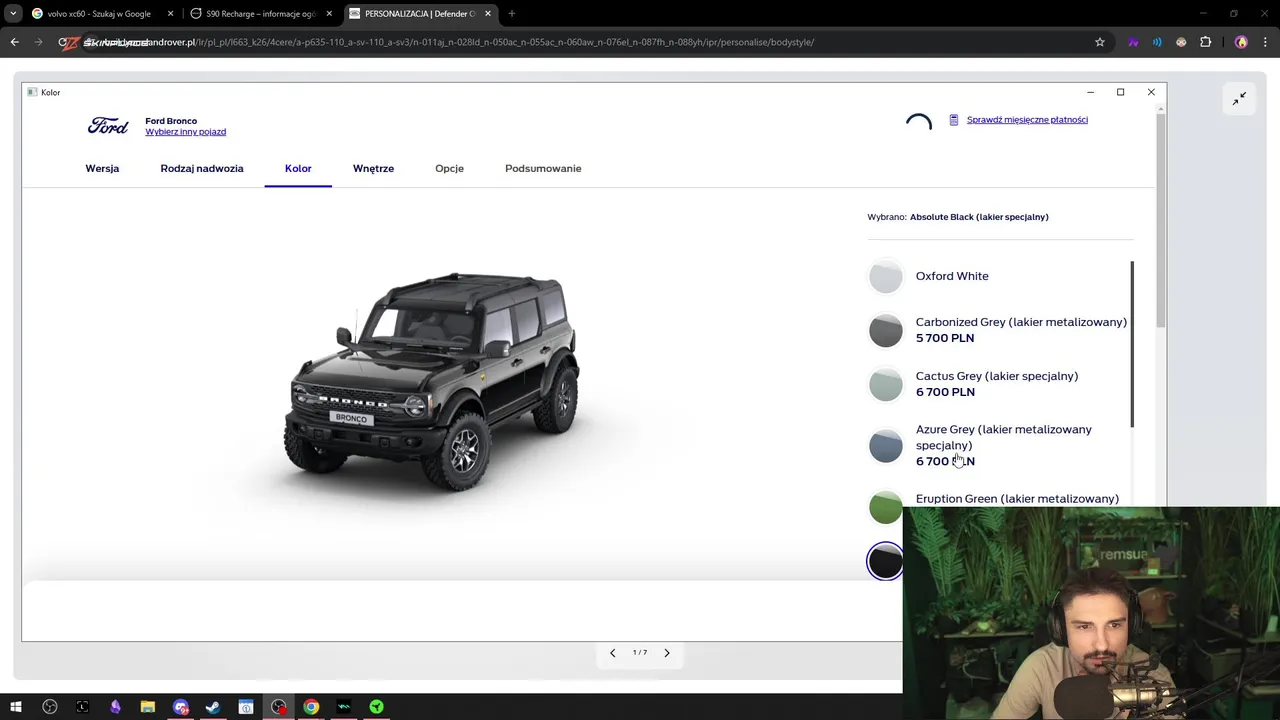
Task: Select Carbonized Grey color swatch
Action: tap(885, 330)
